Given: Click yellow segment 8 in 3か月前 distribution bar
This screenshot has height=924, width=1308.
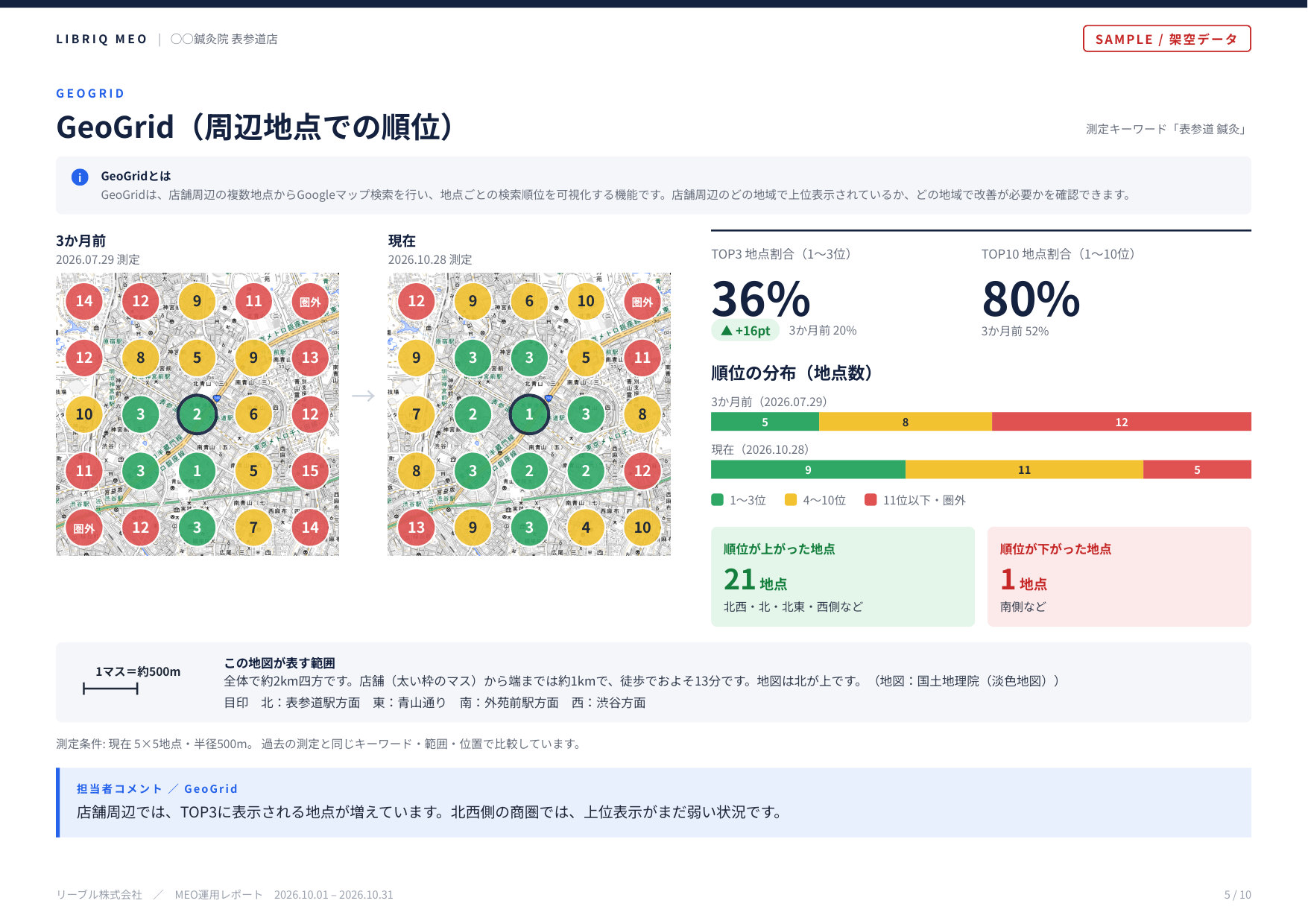Looking at the screenshot, I should (x=906, y=422).
